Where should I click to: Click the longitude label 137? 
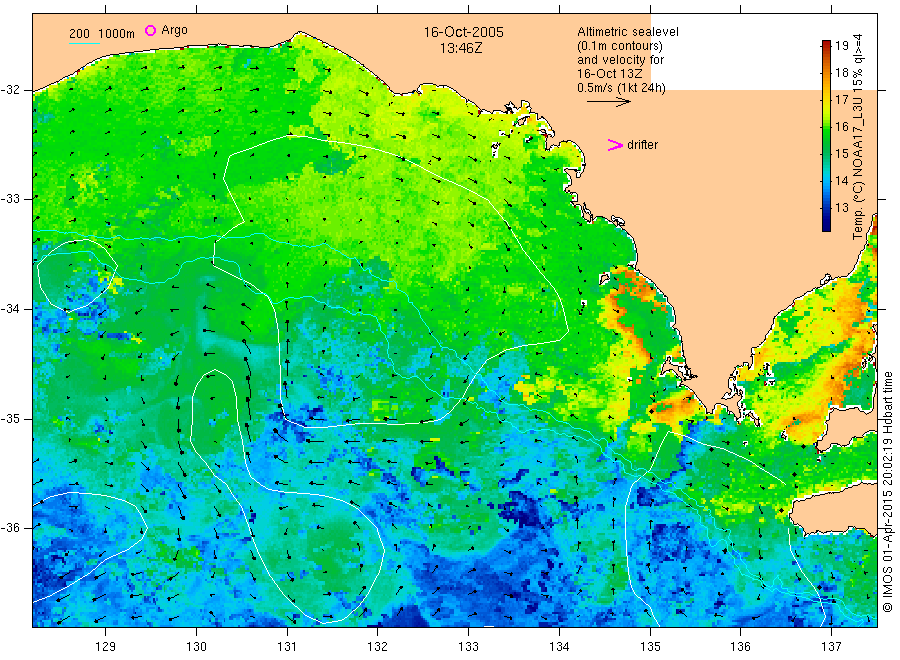[831, 647]
